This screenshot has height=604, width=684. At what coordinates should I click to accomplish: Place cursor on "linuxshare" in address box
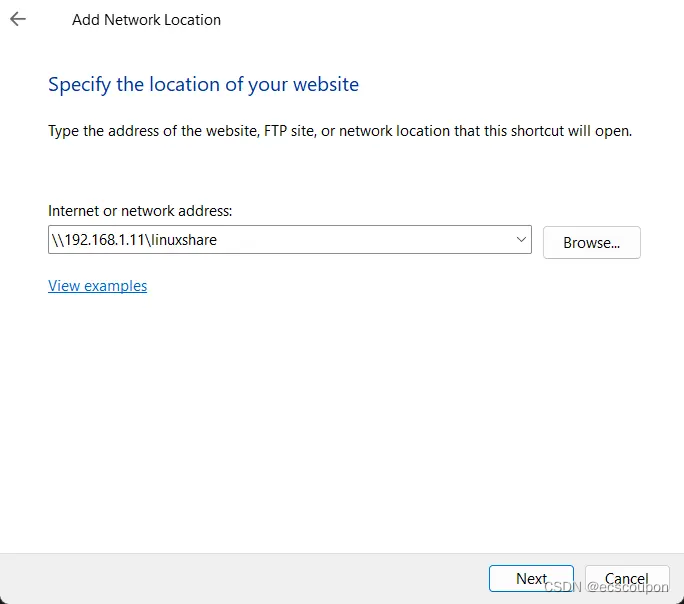184,240
